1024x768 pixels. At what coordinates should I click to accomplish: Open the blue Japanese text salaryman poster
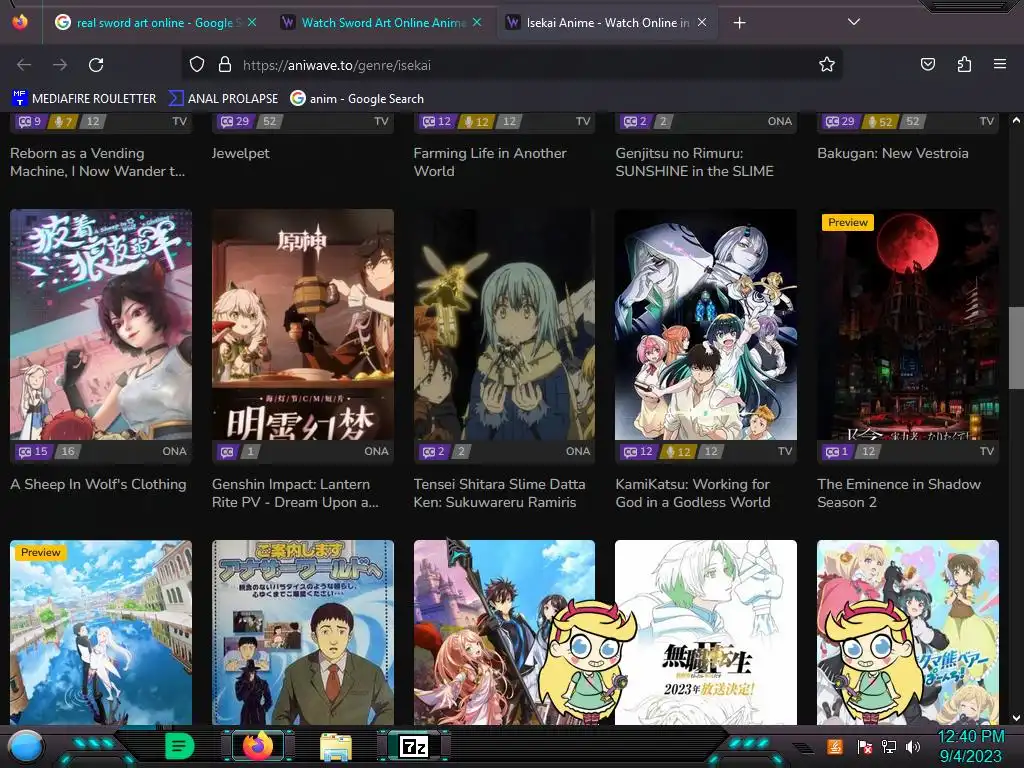click(x=303, y=632)
